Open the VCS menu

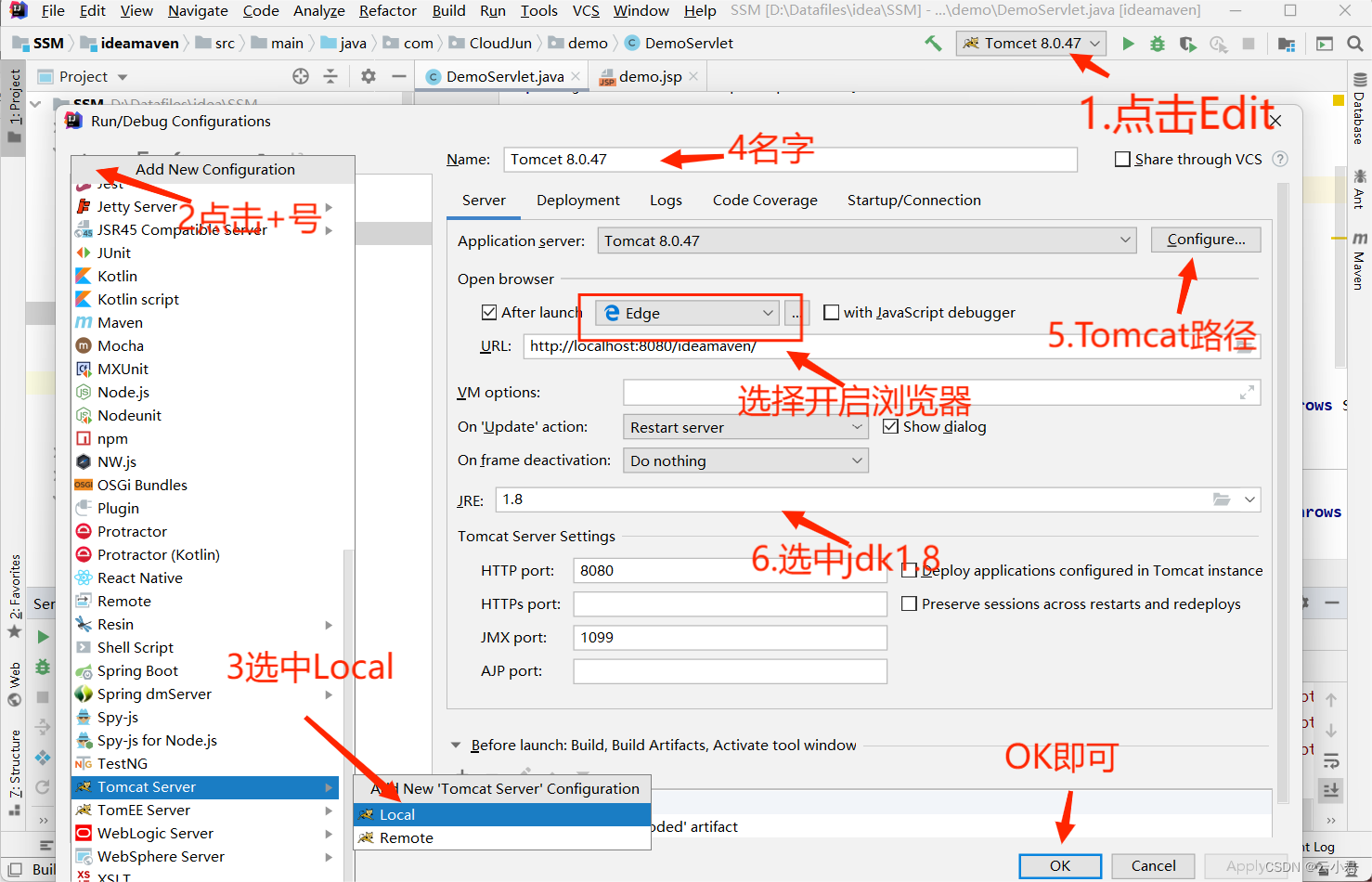coord(586,11)
